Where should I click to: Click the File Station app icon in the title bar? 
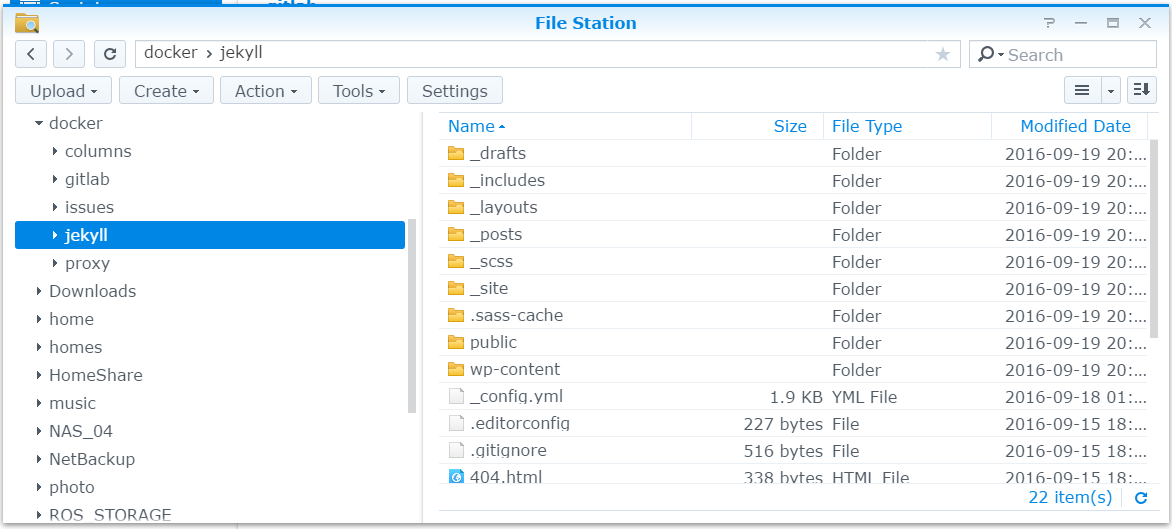tap(27, 23)
